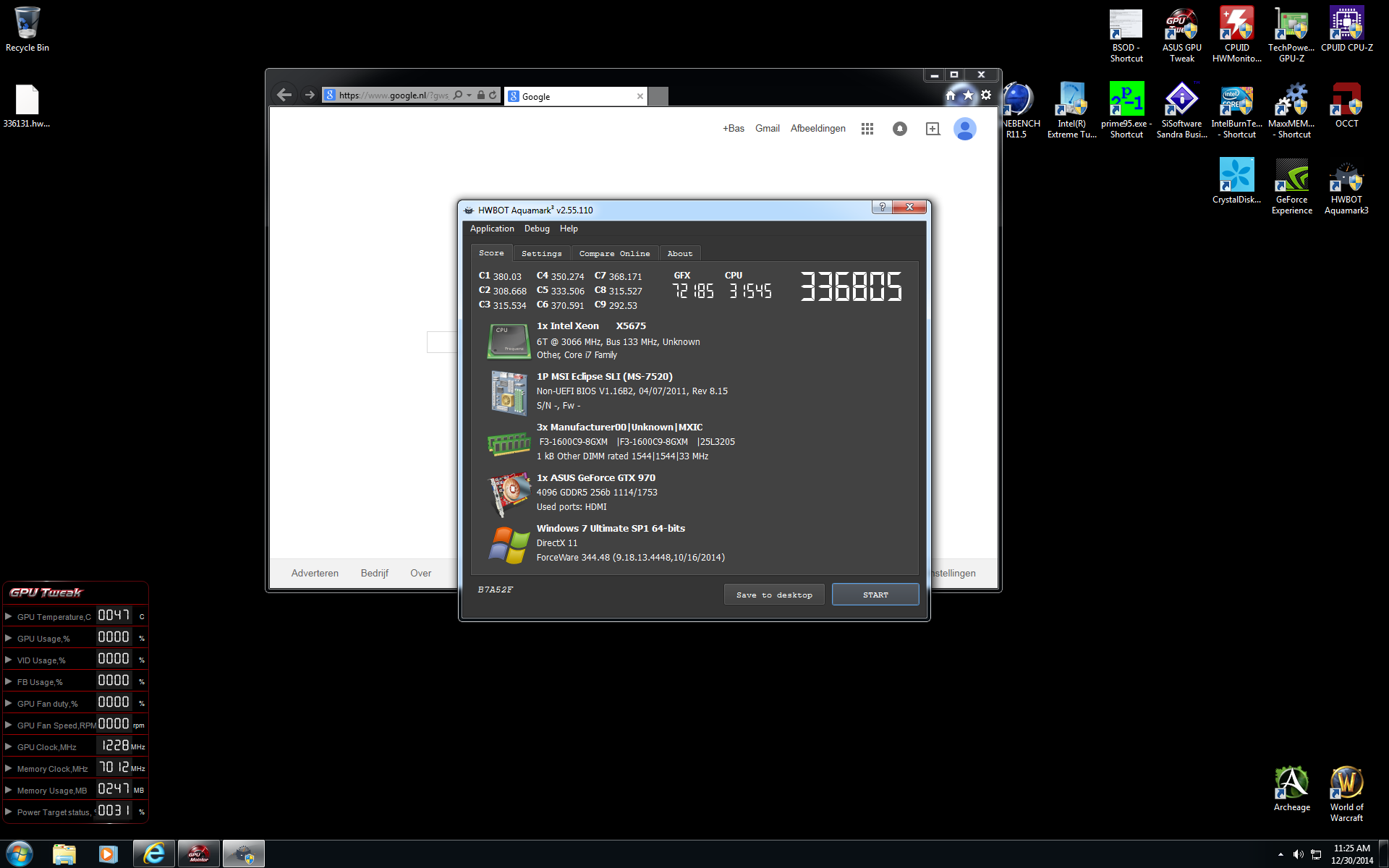Screen dimensions: 1389x868
Task: Switch to About tab
Action: [x=680, y=254]
